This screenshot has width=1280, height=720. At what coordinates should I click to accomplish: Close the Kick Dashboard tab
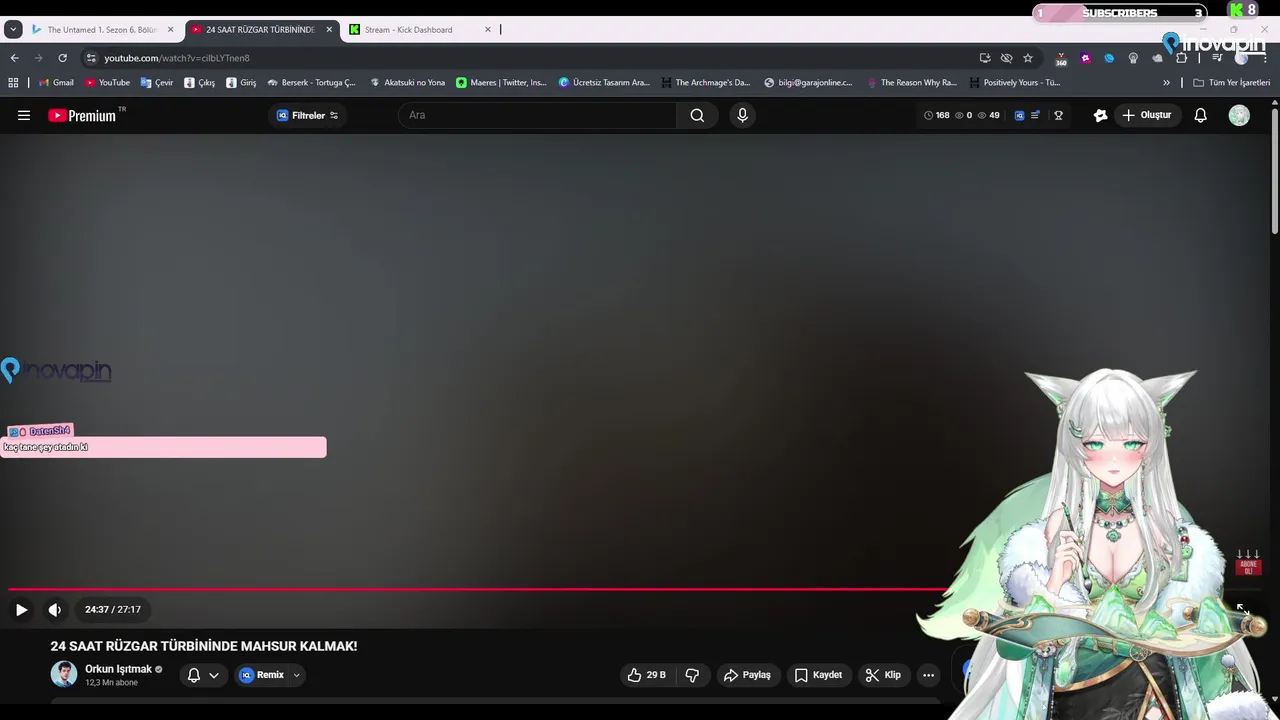tap(488, 30)
